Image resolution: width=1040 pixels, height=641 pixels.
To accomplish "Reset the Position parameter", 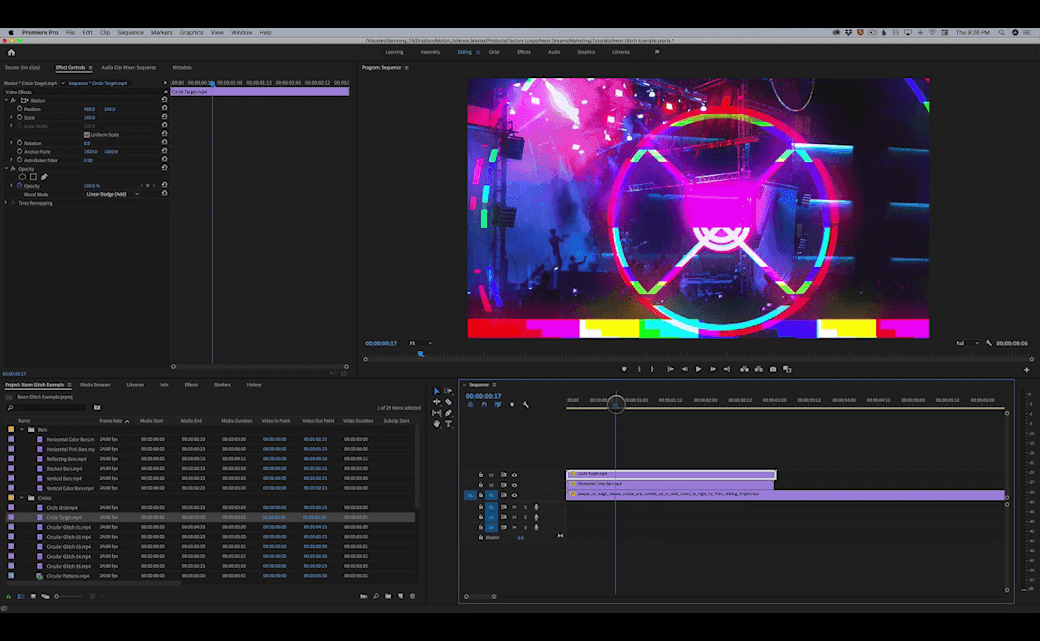I will 164,108.
